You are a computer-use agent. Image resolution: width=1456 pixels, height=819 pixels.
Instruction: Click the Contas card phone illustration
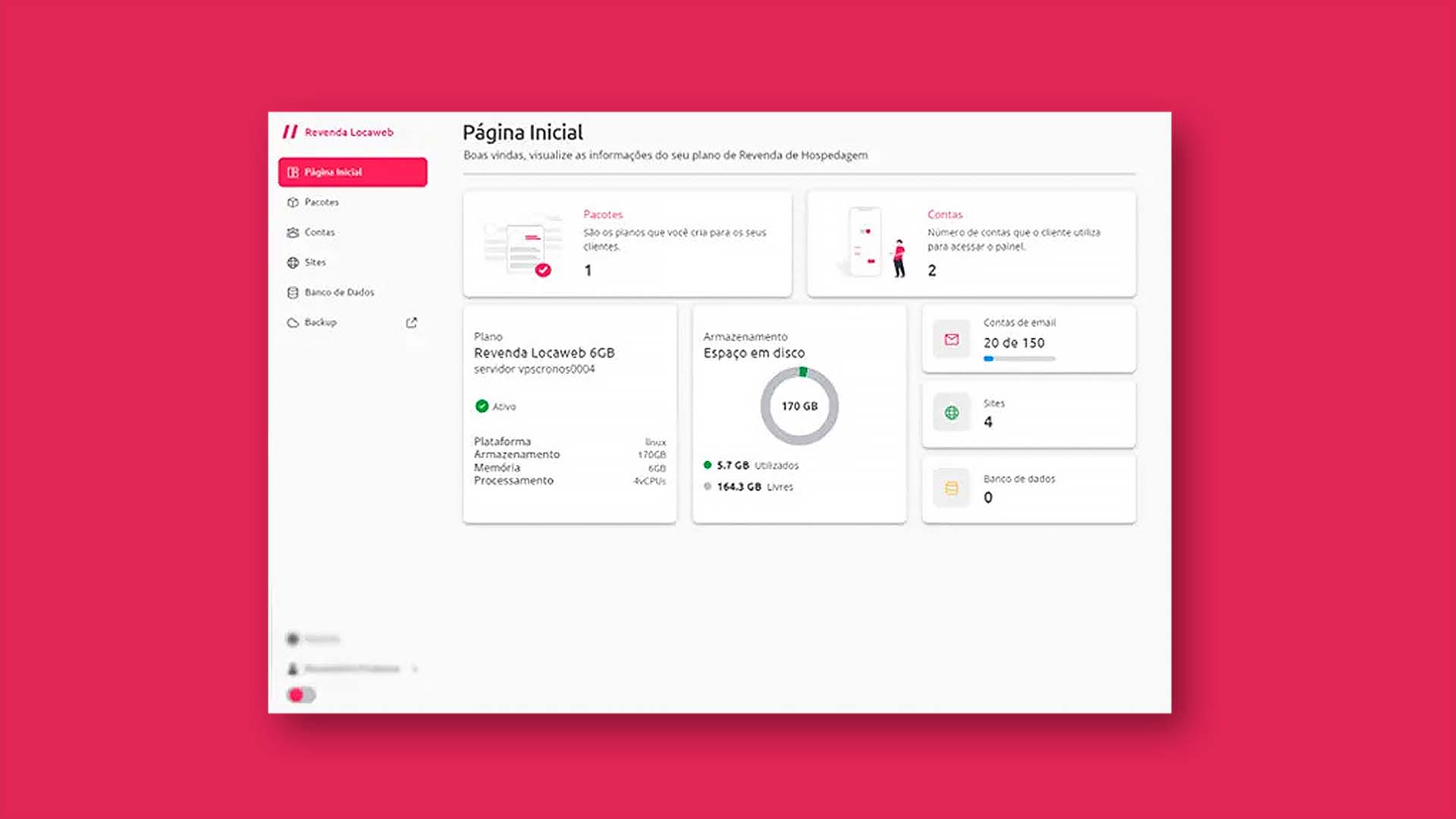[x=872, y=242]
